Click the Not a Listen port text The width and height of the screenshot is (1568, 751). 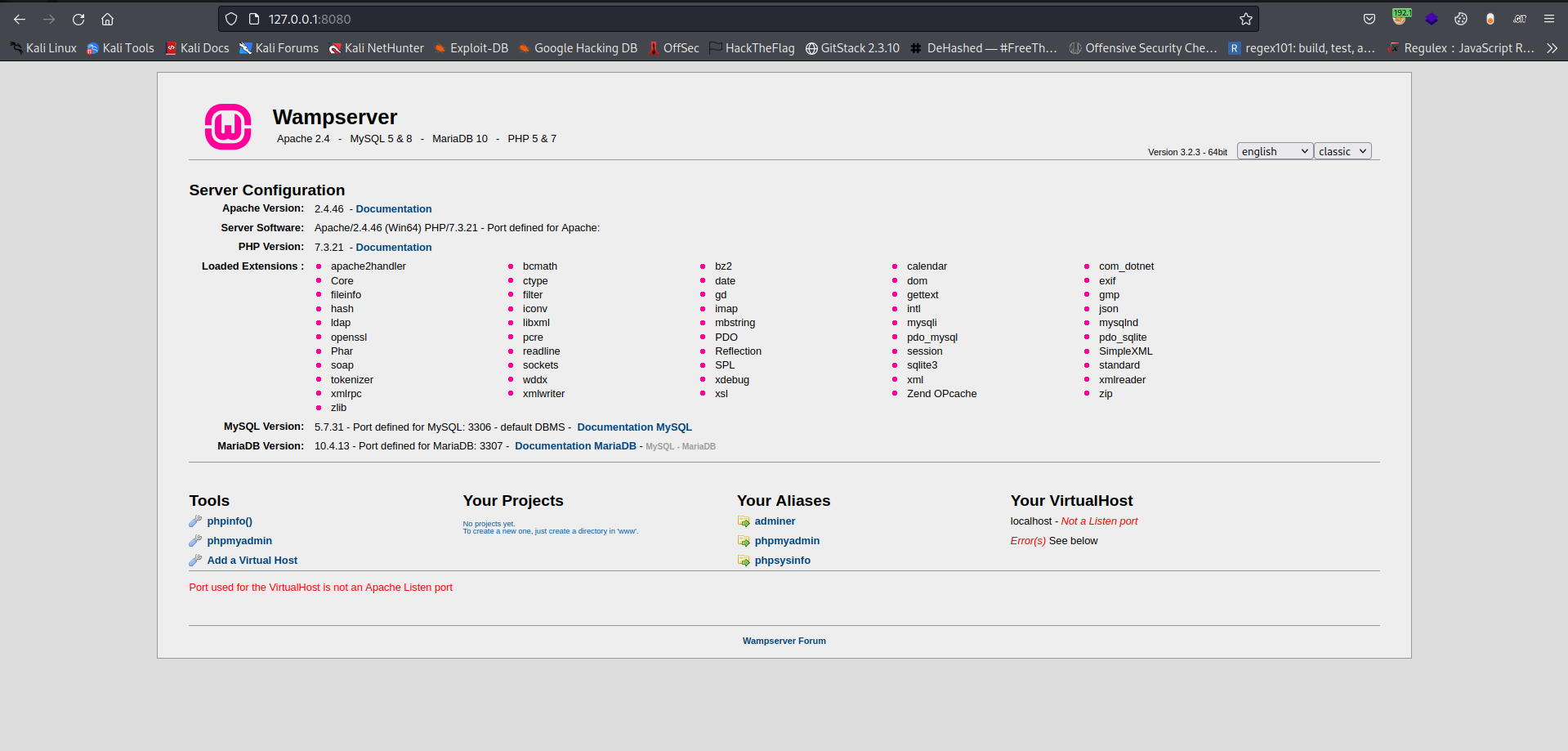click(x=1099, y=521)
